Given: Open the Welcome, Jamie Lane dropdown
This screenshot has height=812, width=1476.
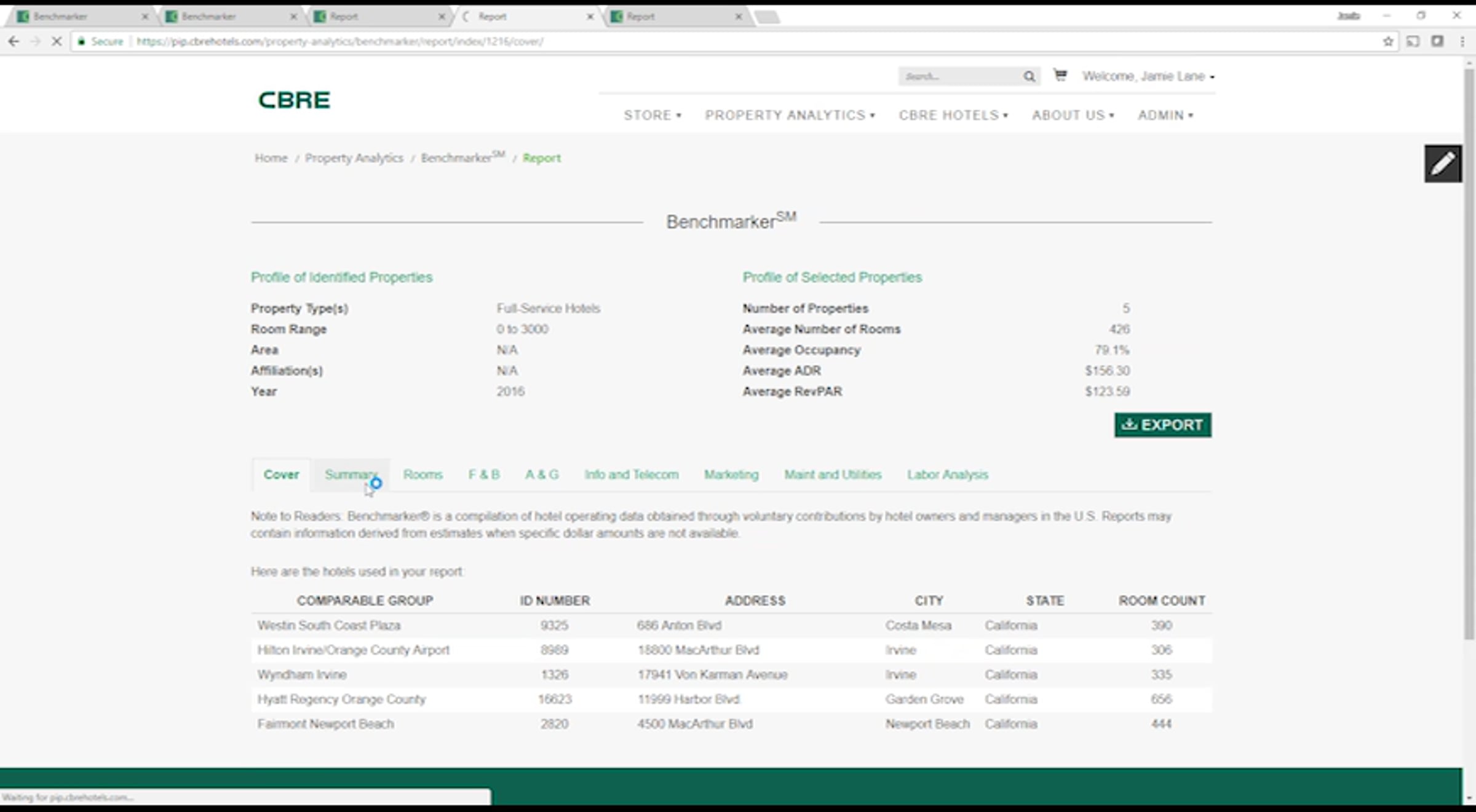Looking at the screenshot, I should click(x=1148, y=76).
